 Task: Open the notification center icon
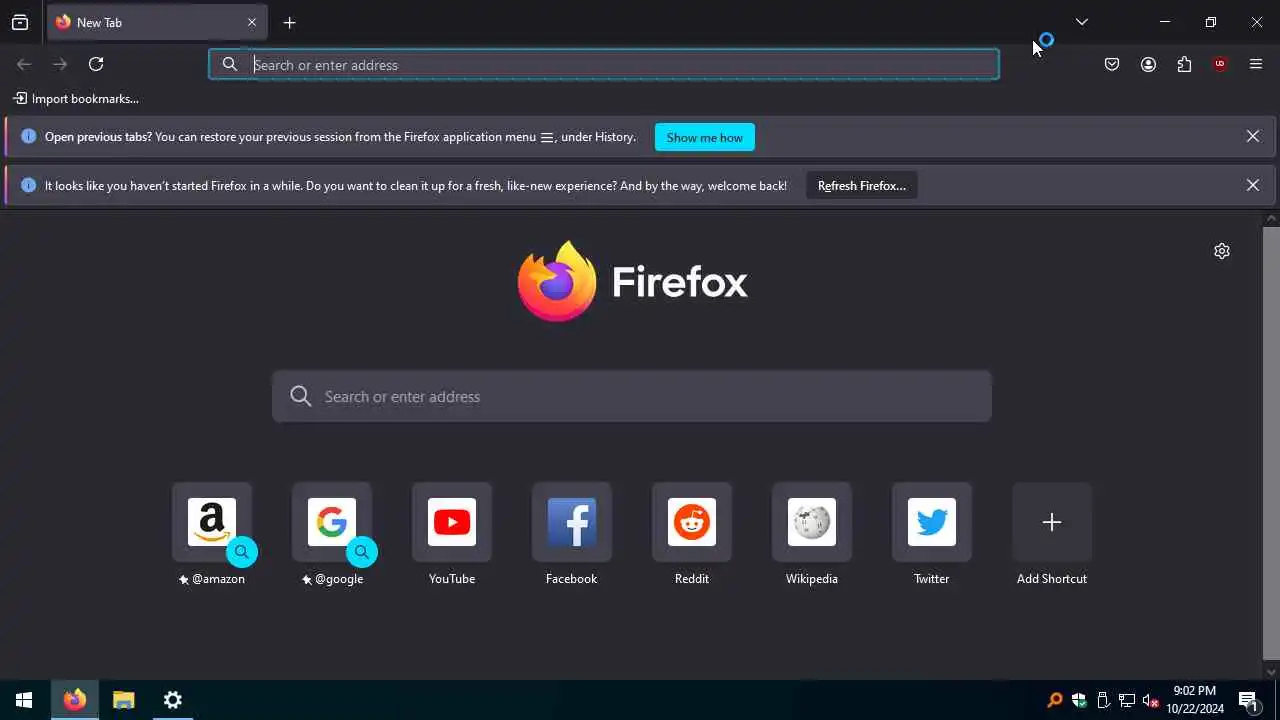coord(1248,700)
